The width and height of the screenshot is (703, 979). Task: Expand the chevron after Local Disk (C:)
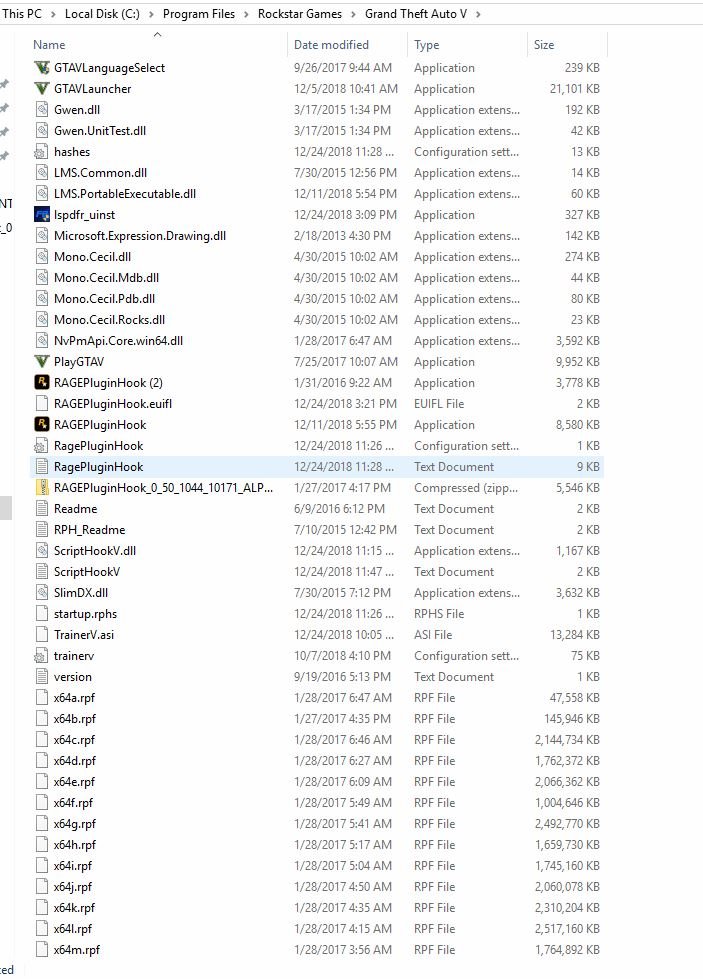pyautogui.click(x=151, y=14)
